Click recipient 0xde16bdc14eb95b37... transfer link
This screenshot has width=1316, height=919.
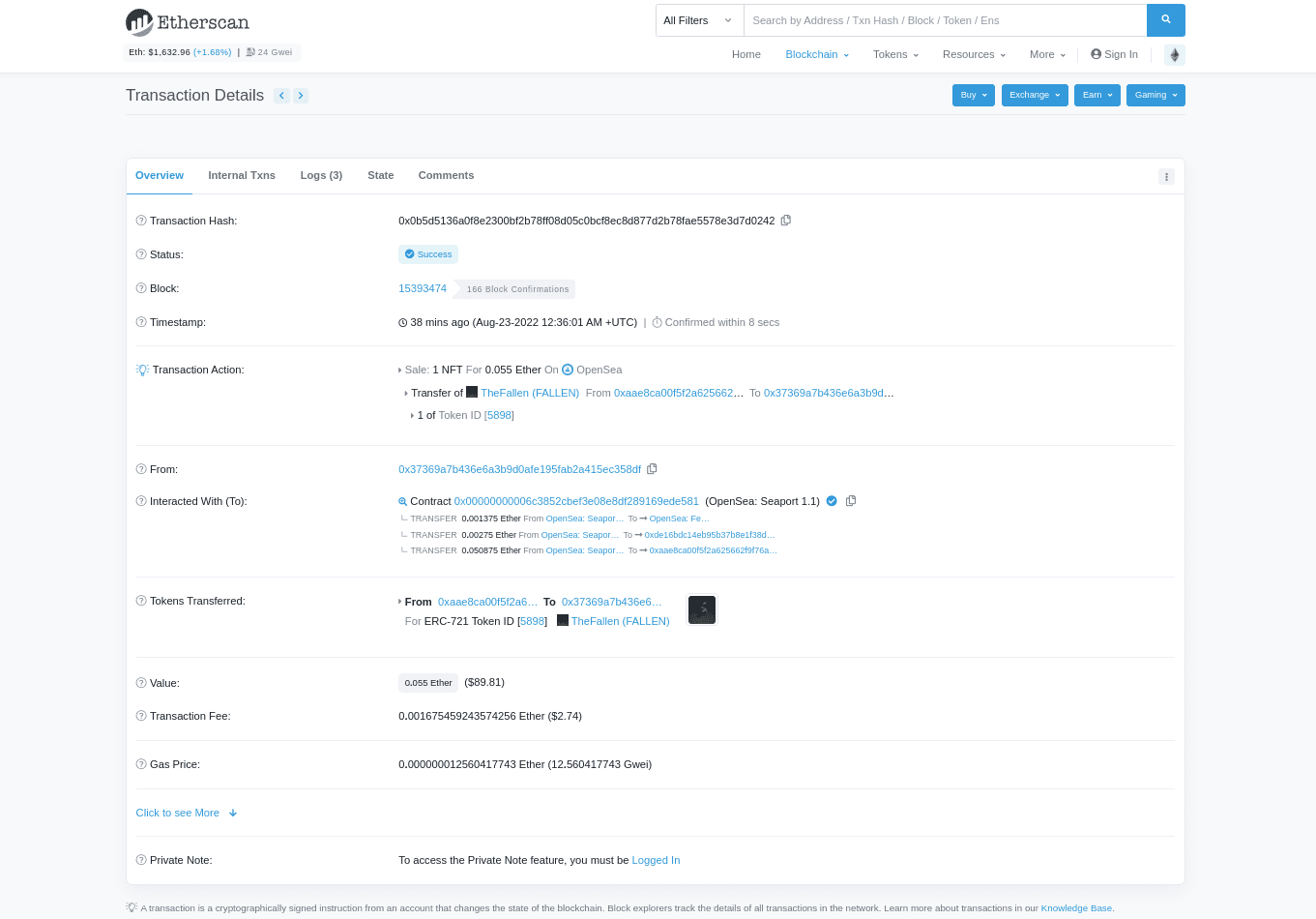(710, 535)
